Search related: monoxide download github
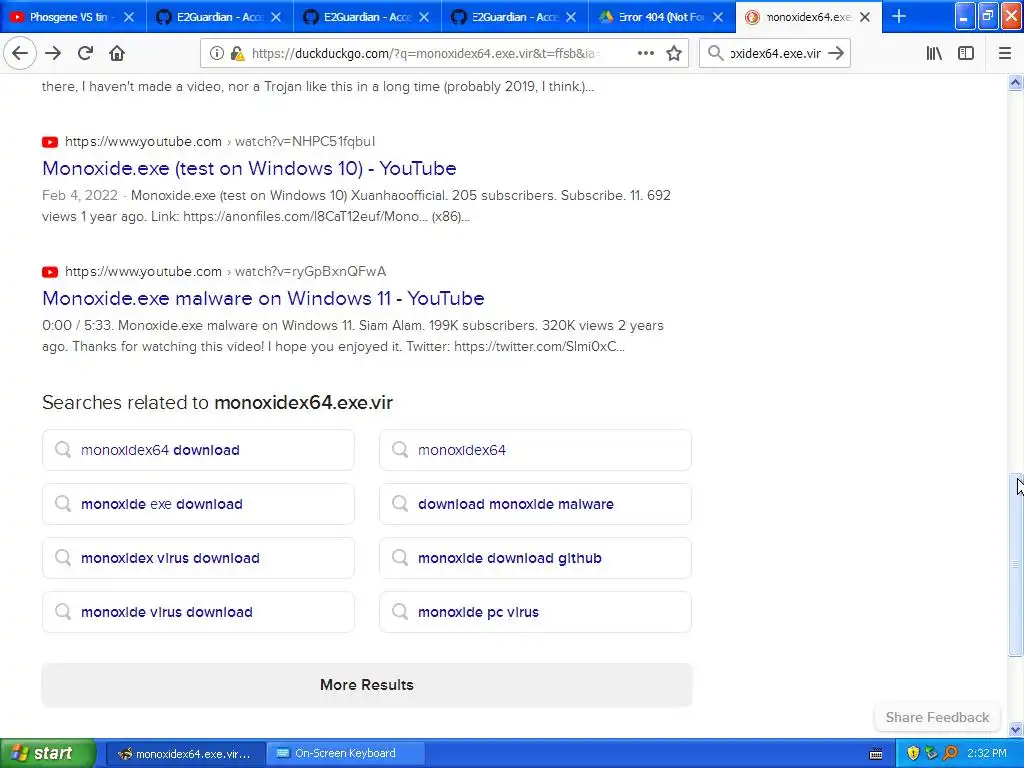This screenshot has width=1024, height=768. click(x=535, y=558)
